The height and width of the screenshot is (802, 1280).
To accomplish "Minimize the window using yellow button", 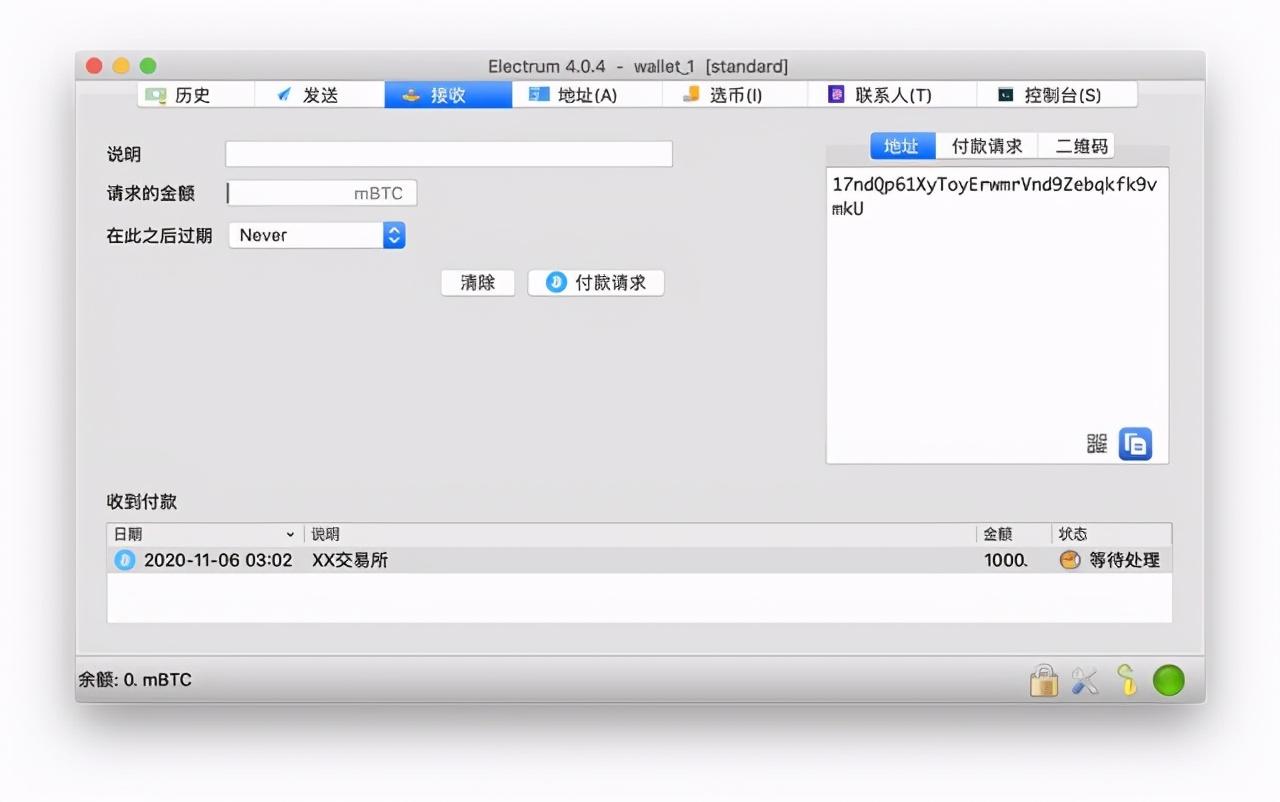I will tap(121, 66).
